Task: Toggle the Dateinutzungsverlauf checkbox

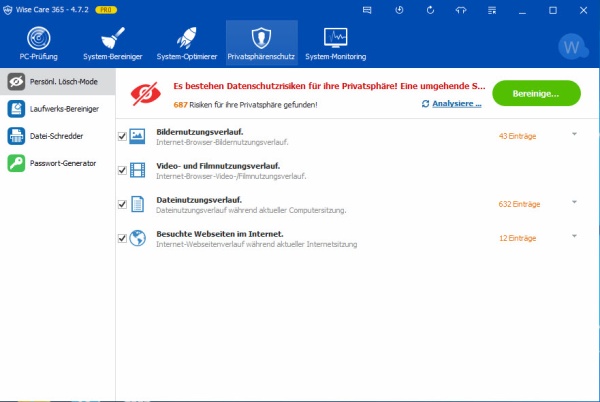Action: [122, 204]
